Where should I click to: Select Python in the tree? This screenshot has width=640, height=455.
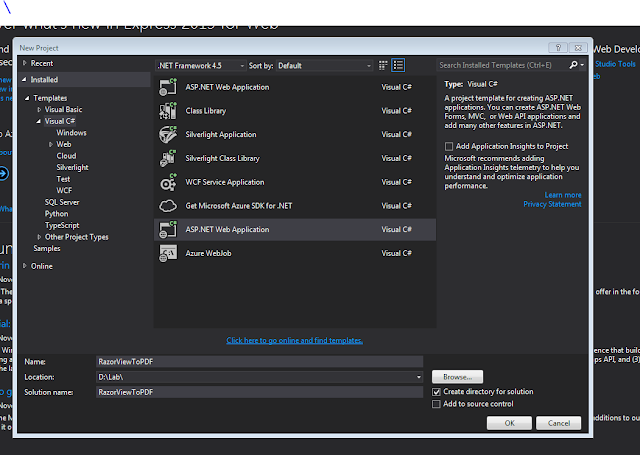click(56, 214)
